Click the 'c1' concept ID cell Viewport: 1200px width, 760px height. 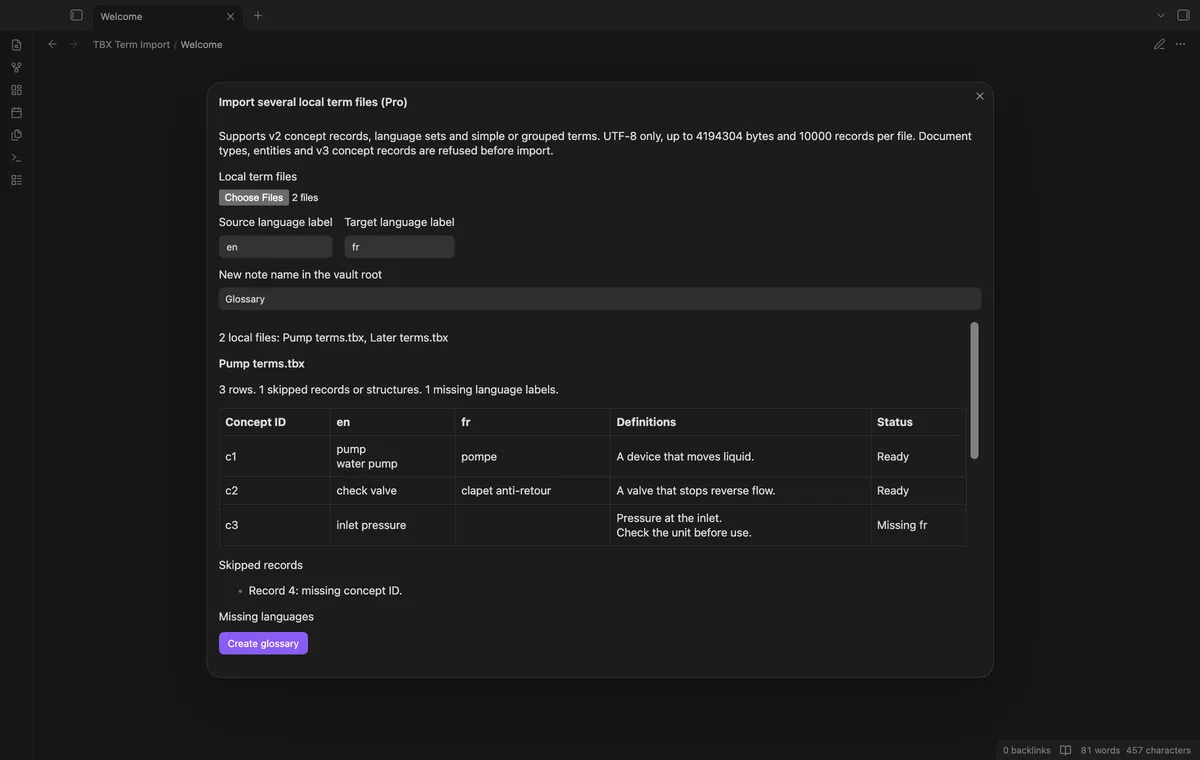pyautogui.click(x=275, y=456)
